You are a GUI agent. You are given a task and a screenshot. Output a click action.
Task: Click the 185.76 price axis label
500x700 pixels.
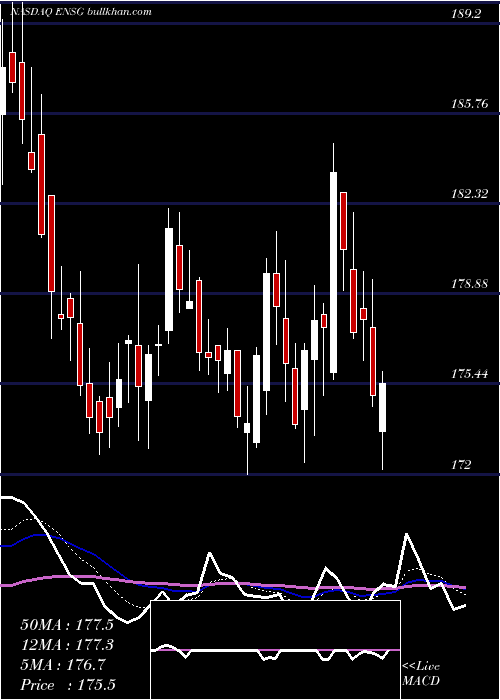(469, 104)
